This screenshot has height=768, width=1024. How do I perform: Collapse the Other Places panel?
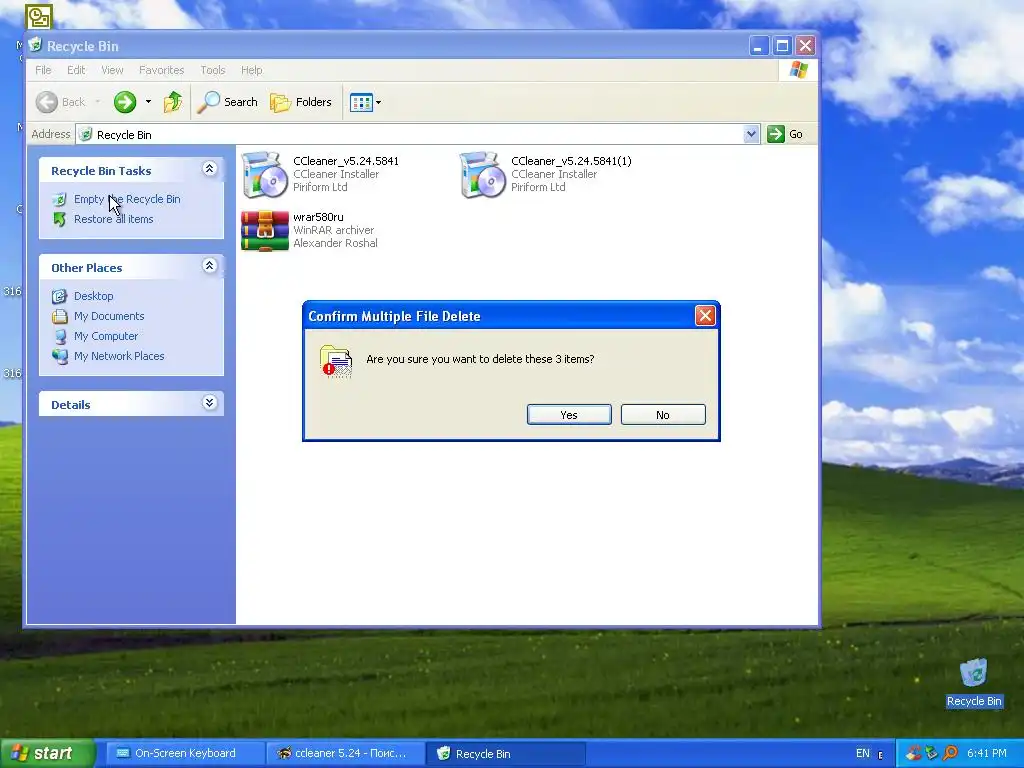tap(209, 266)
